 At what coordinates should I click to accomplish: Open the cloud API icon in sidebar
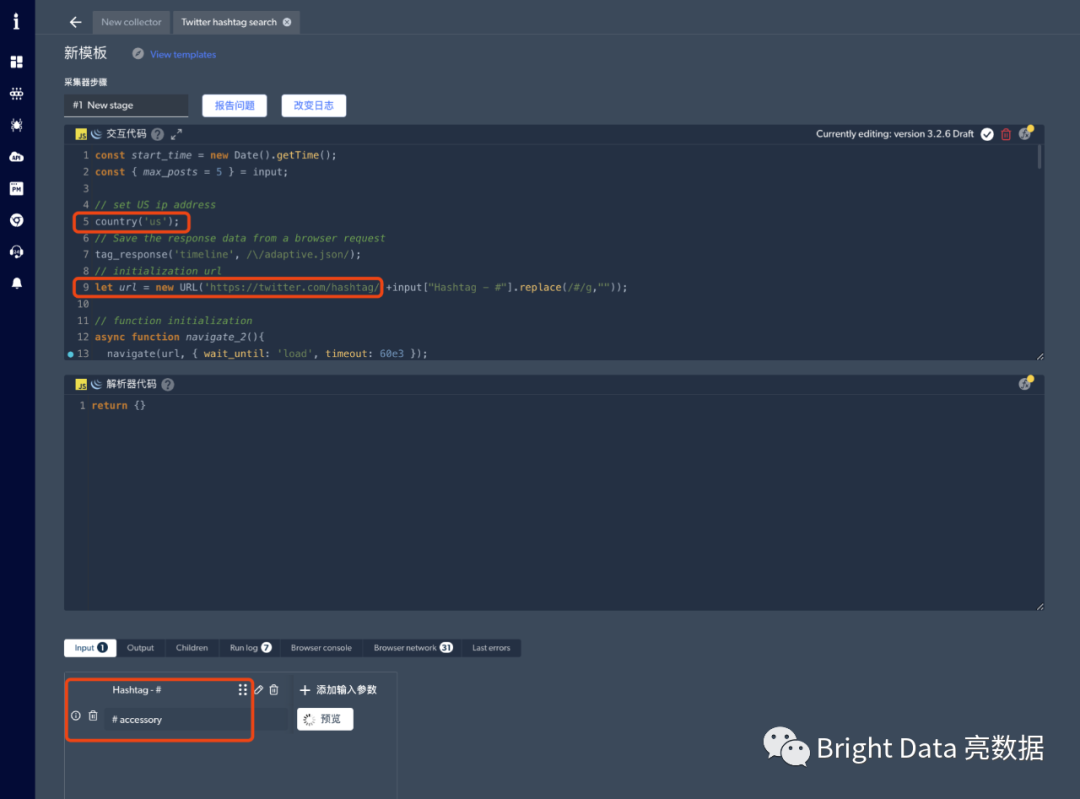[17, 157]
